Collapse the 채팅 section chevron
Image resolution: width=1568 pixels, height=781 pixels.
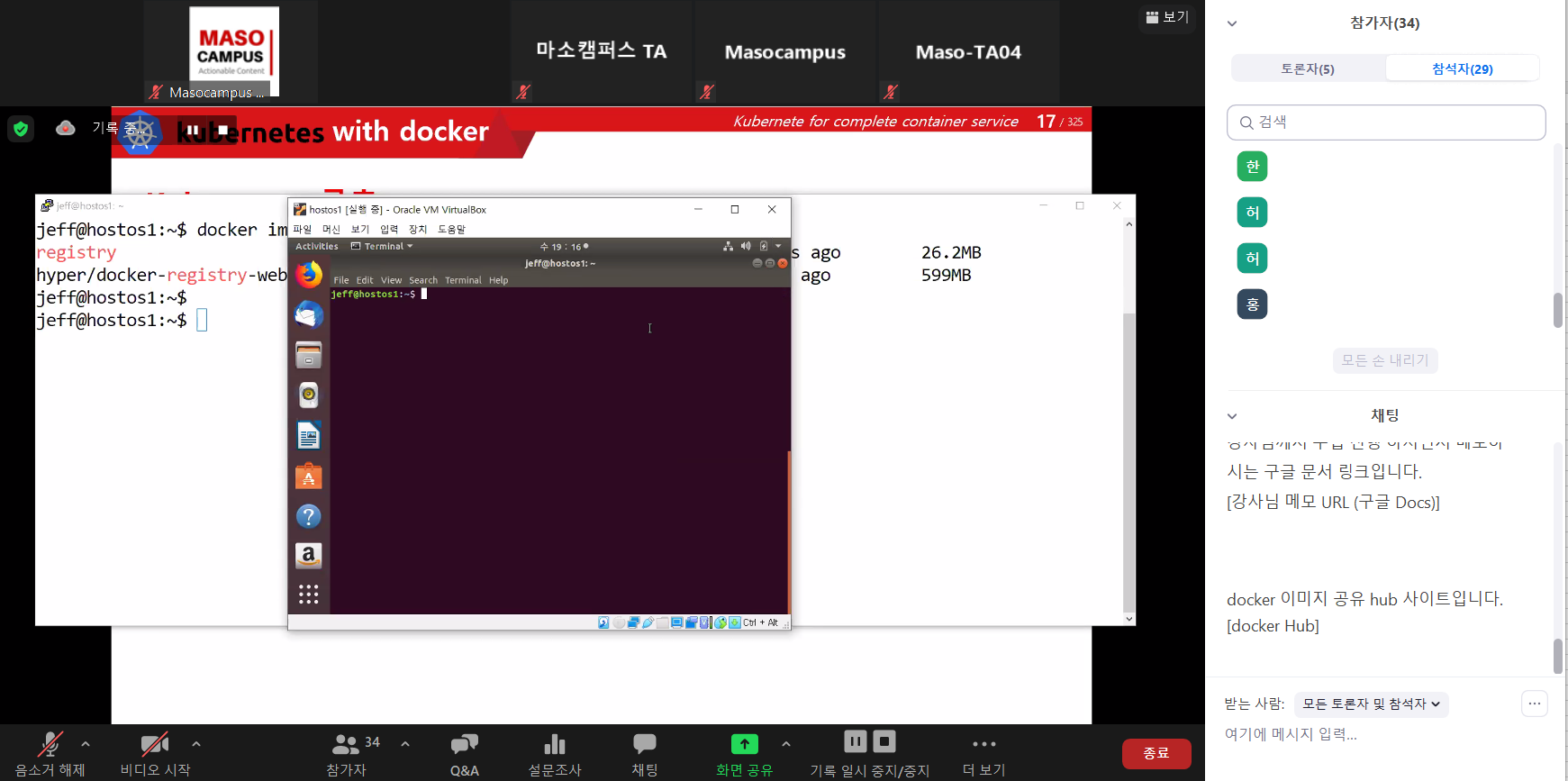click(x=1232, y=416)
